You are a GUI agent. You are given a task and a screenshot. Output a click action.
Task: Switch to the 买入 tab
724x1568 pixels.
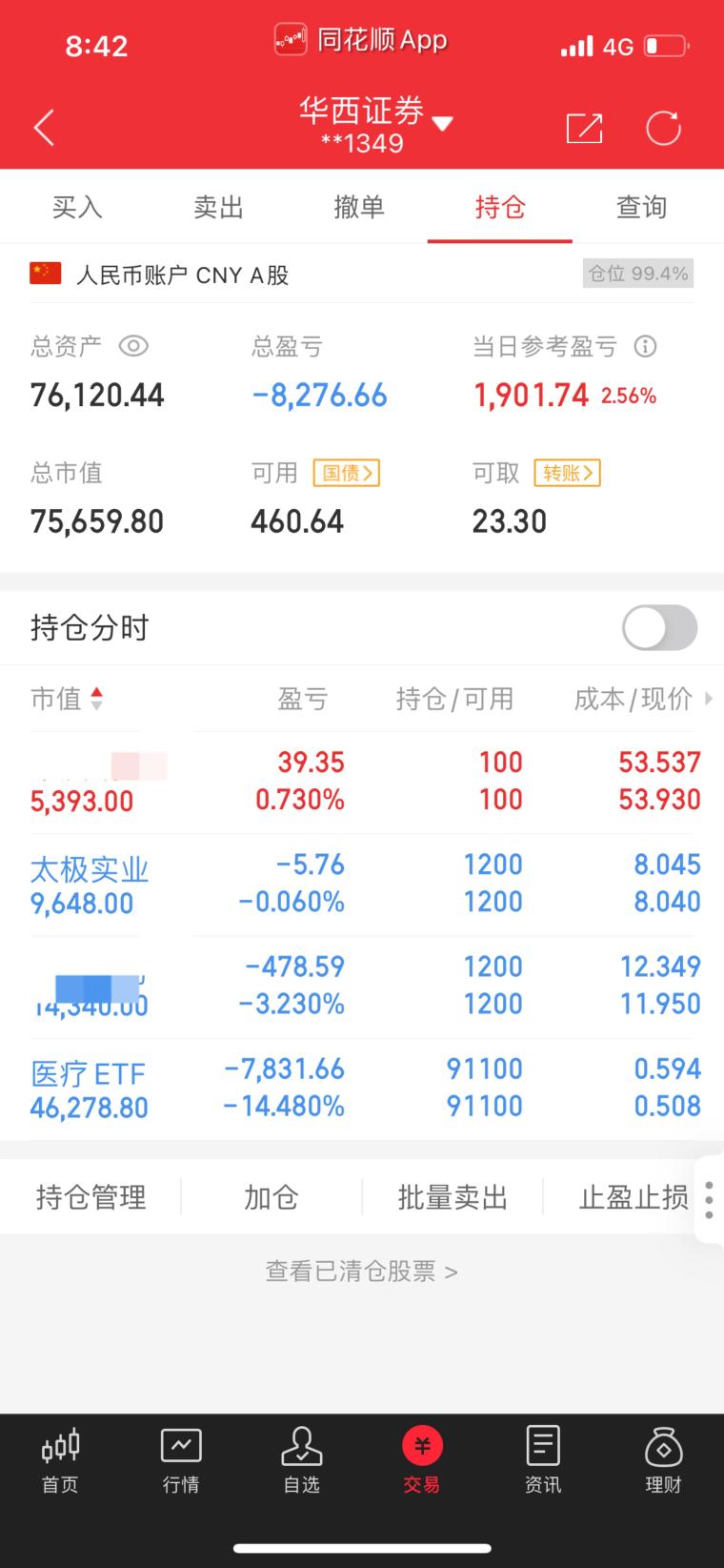(x=77, y=207)
